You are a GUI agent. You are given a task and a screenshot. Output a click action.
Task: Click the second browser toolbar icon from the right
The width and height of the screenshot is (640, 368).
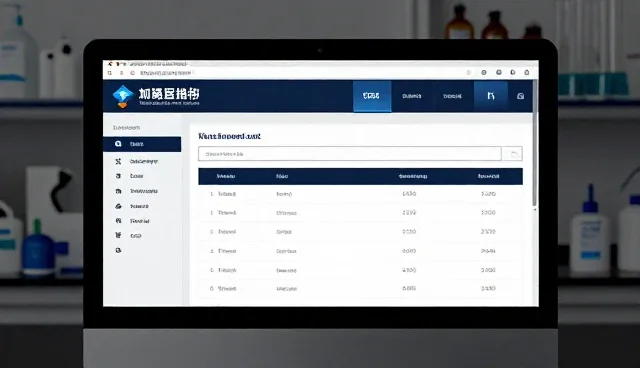pyautogui.click(x=513, y=73)
